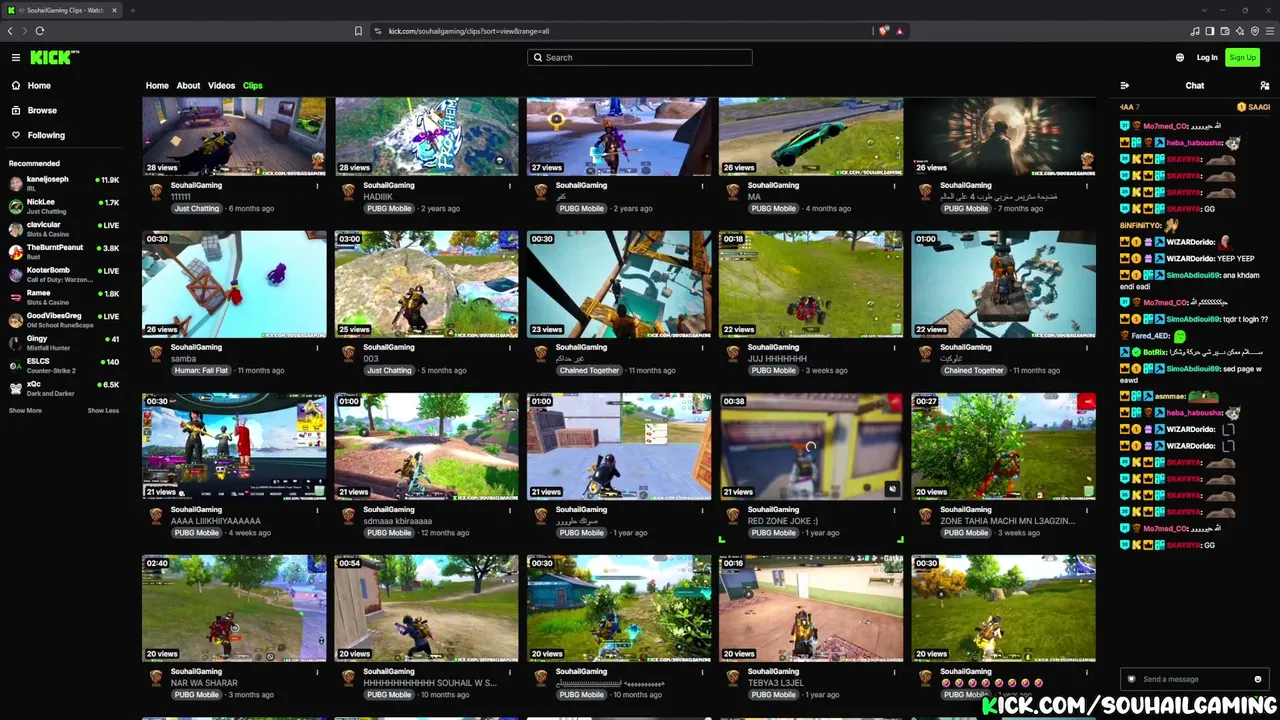Open KooterBomb channel in Recommended list
1280x720 pixels.
point(64,274)
